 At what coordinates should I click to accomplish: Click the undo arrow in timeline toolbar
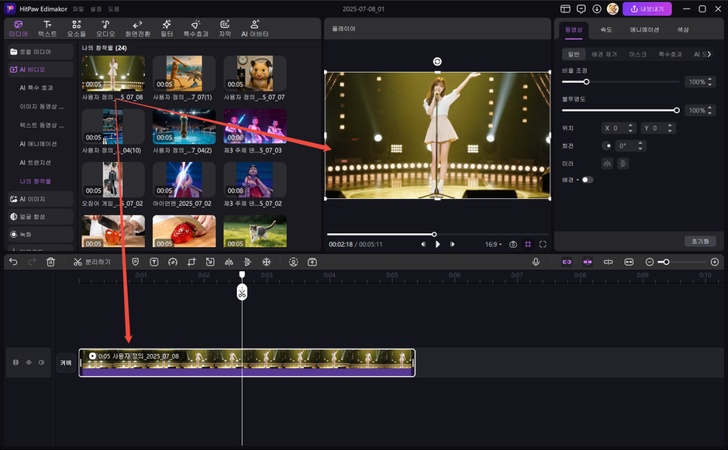tap(13, 262)
